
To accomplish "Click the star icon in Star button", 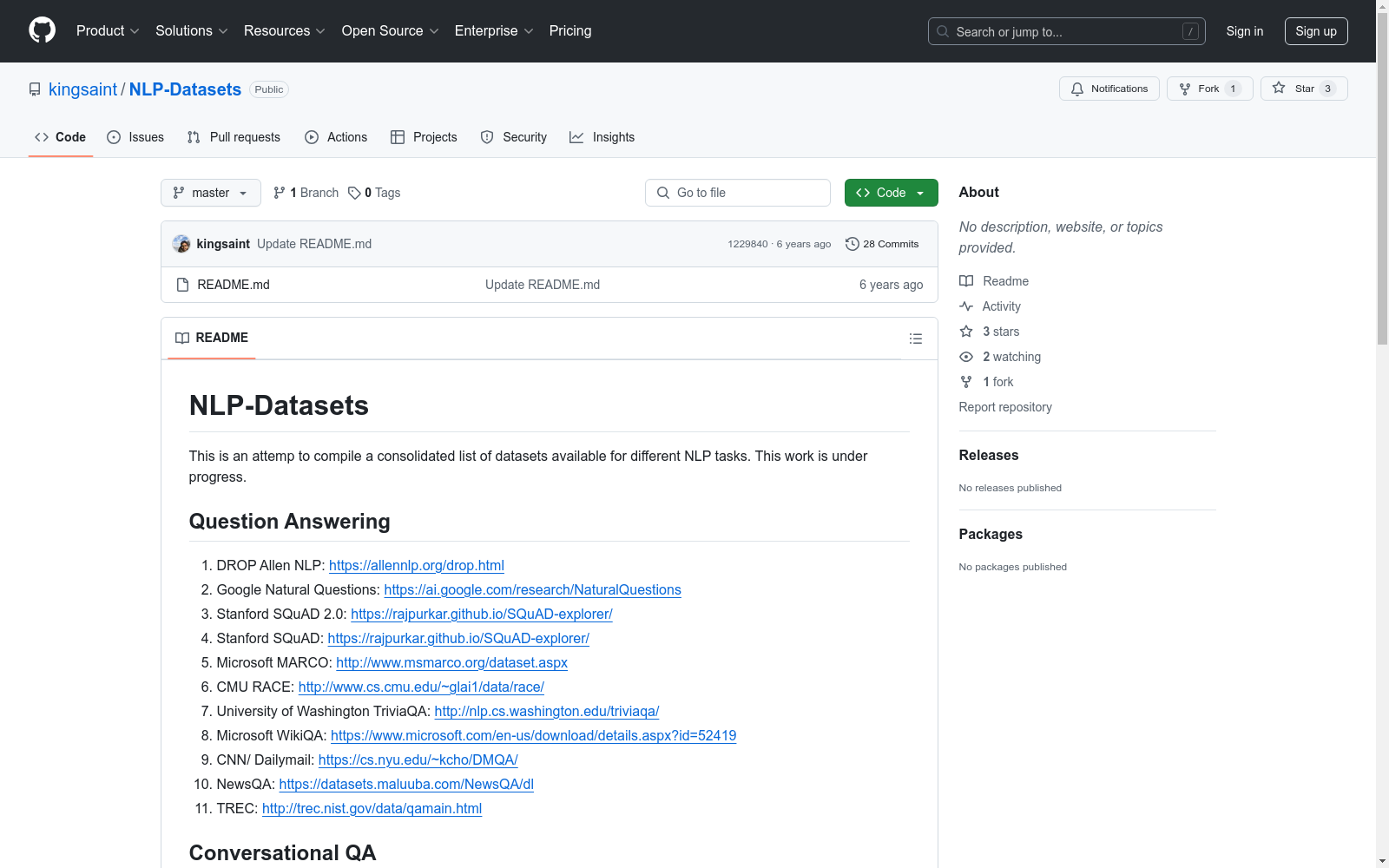I will pyautogui.click(x=1279, y=88).
